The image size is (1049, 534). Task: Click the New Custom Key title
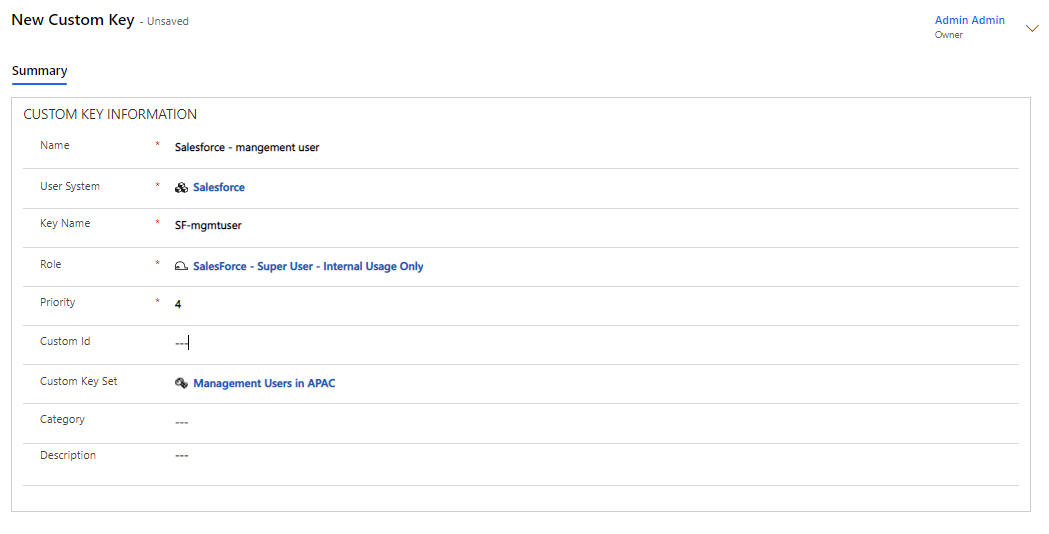[x=72, y=20]
